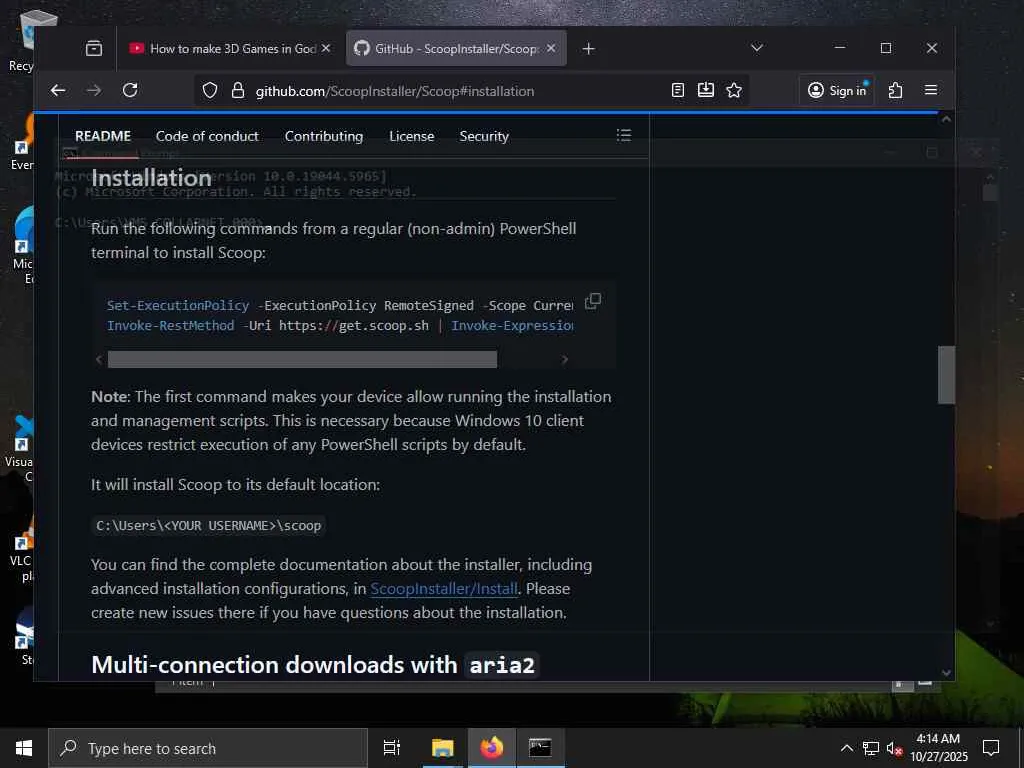Viewport: 1024px width, 768px height.
Task: Click Invoke-RestMethod command line
Action: (340, 325)
